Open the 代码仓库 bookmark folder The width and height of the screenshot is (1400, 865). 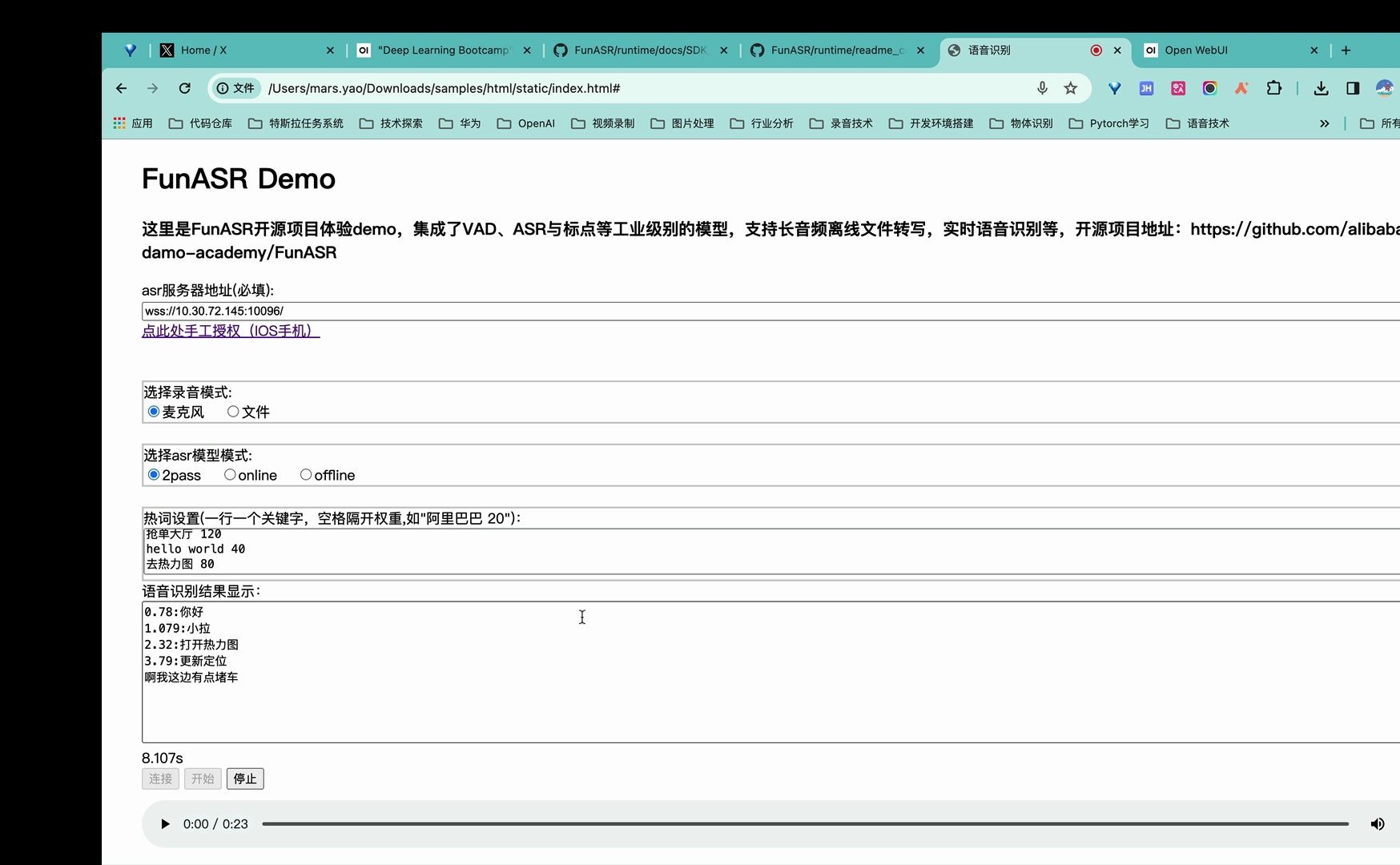[x=200, y=123]
